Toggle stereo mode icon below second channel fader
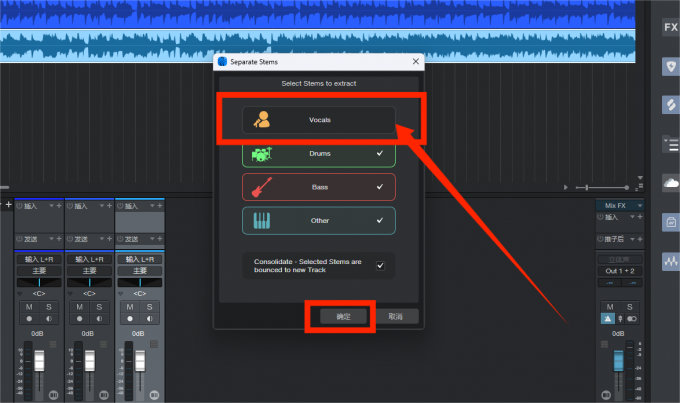The height and width of the screenshot is (403, 680). (x=104, y=395)
